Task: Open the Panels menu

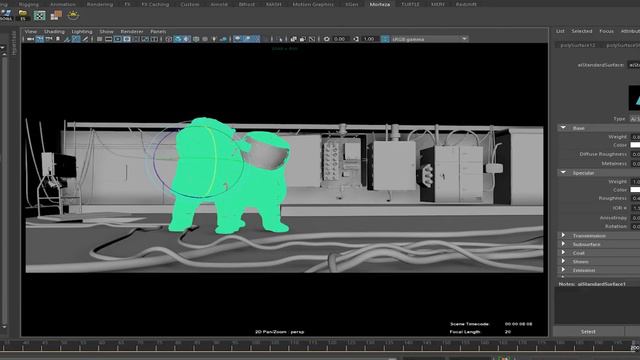Action: tap(158, 31)
